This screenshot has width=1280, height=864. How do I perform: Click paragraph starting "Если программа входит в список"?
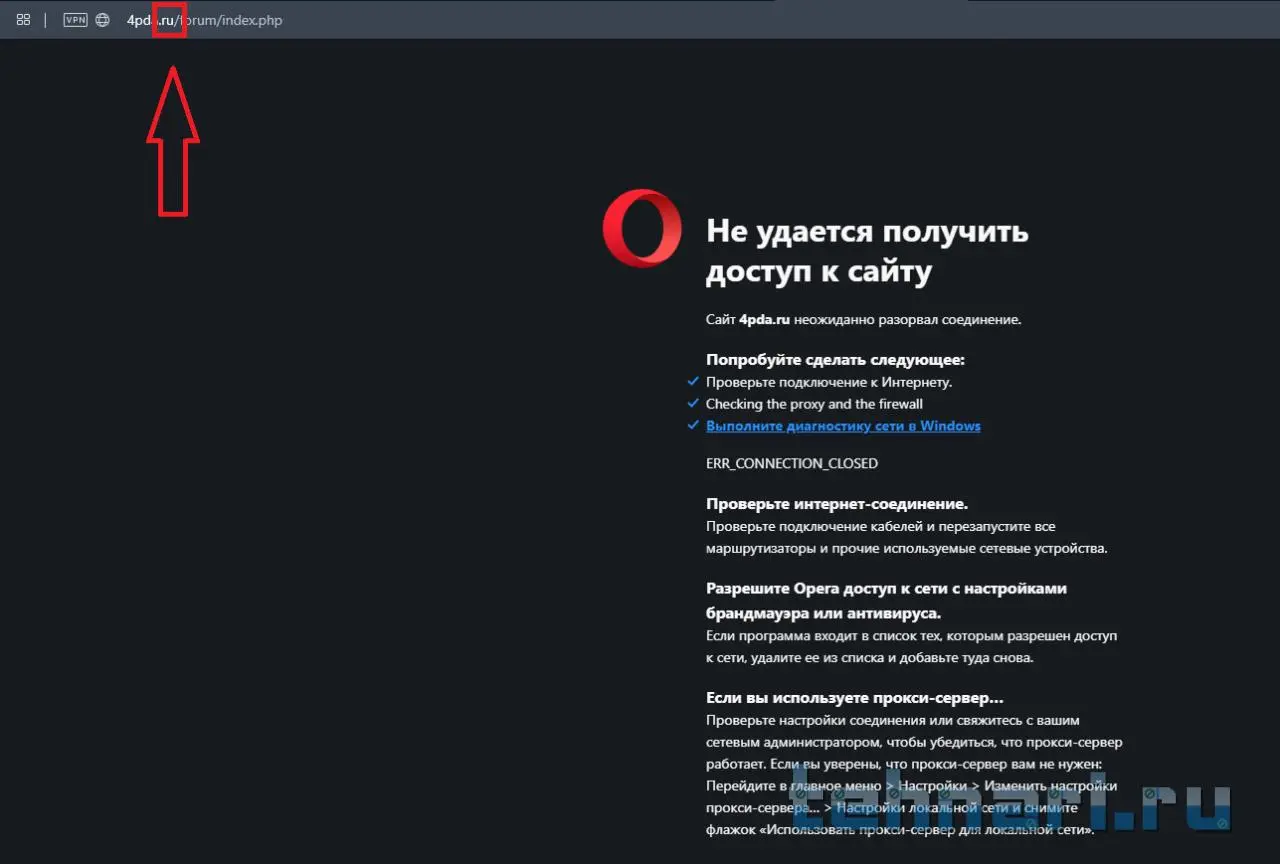(x=911, y=647)
